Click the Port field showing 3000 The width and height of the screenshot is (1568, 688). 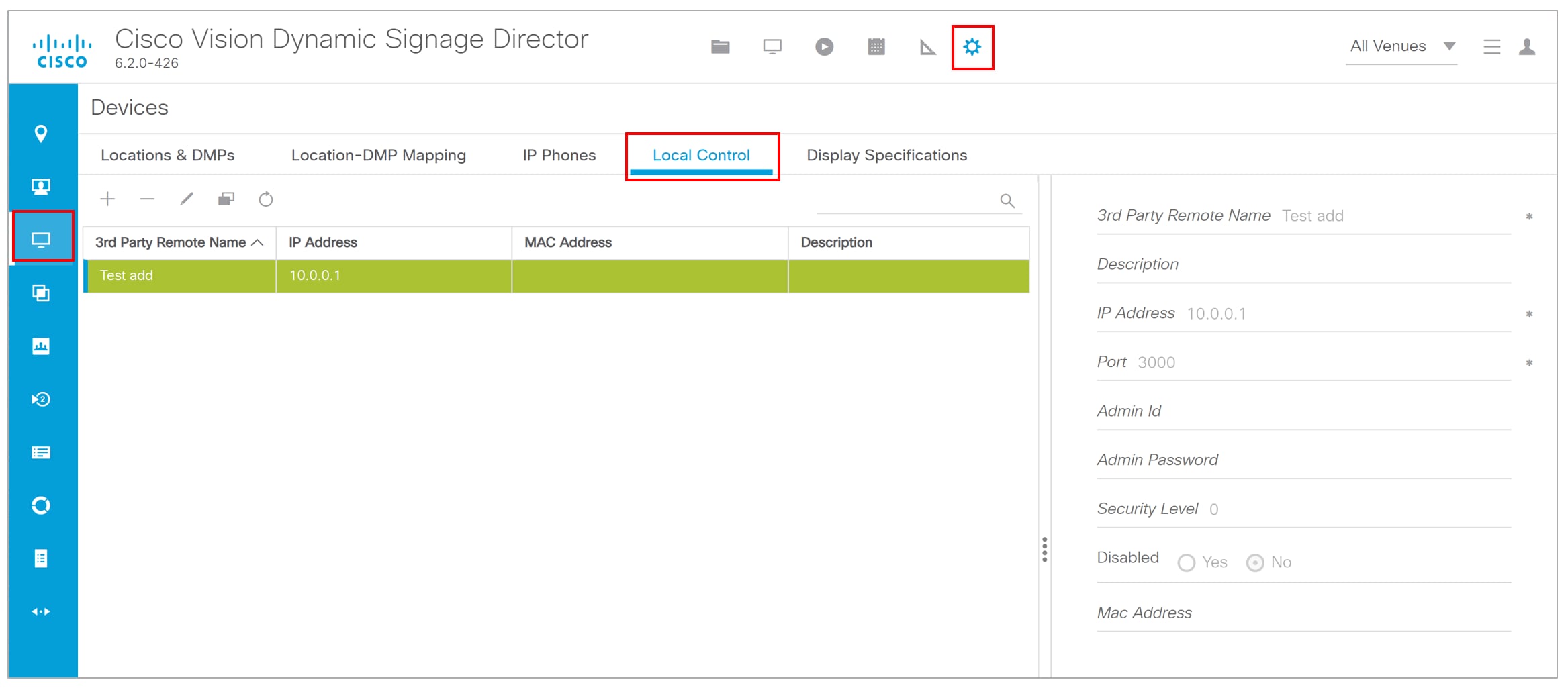pyautogui.click(x=1303, y=362)
